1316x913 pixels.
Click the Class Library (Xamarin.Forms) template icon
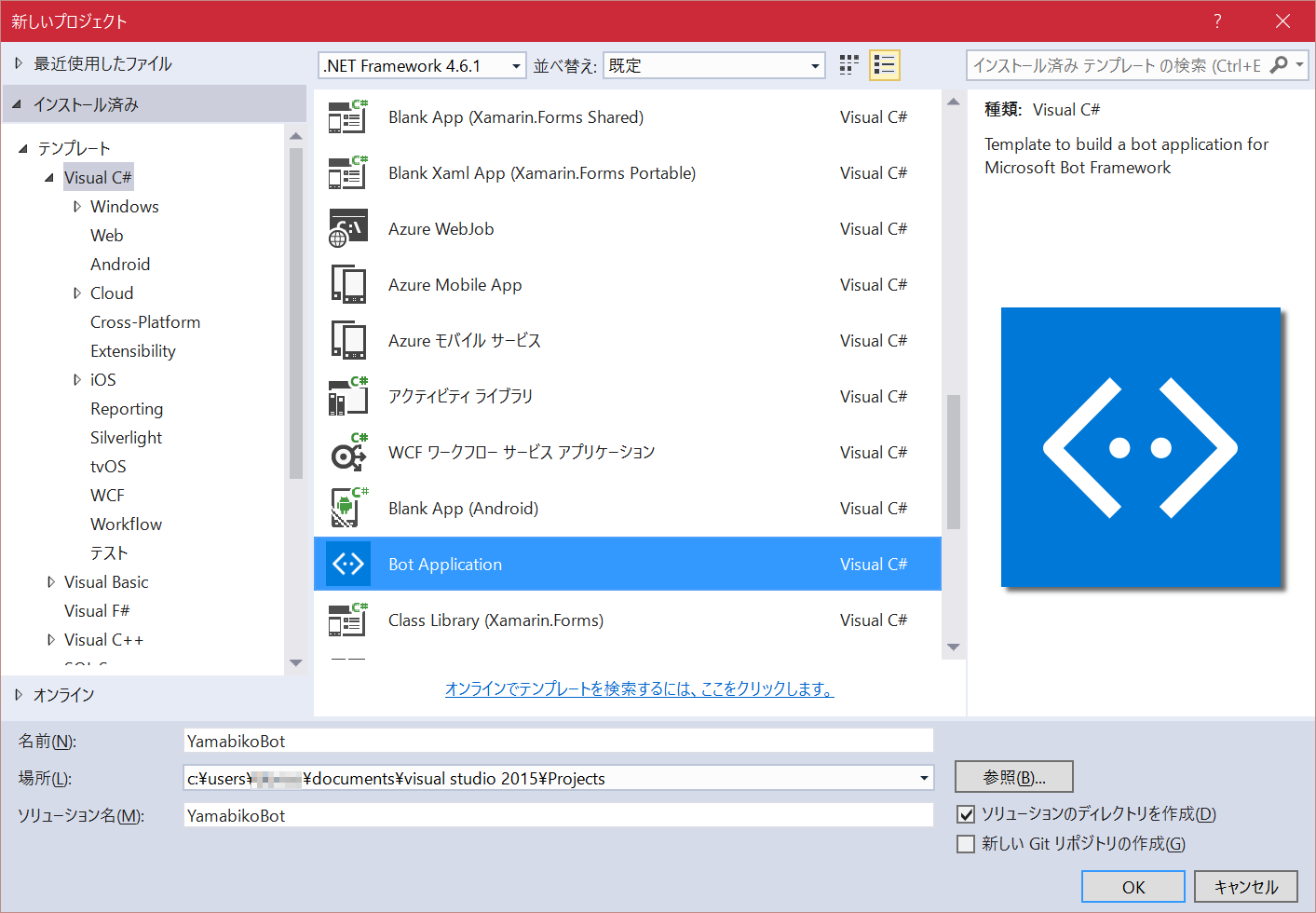pyautogui.click(x=348, y=620)
